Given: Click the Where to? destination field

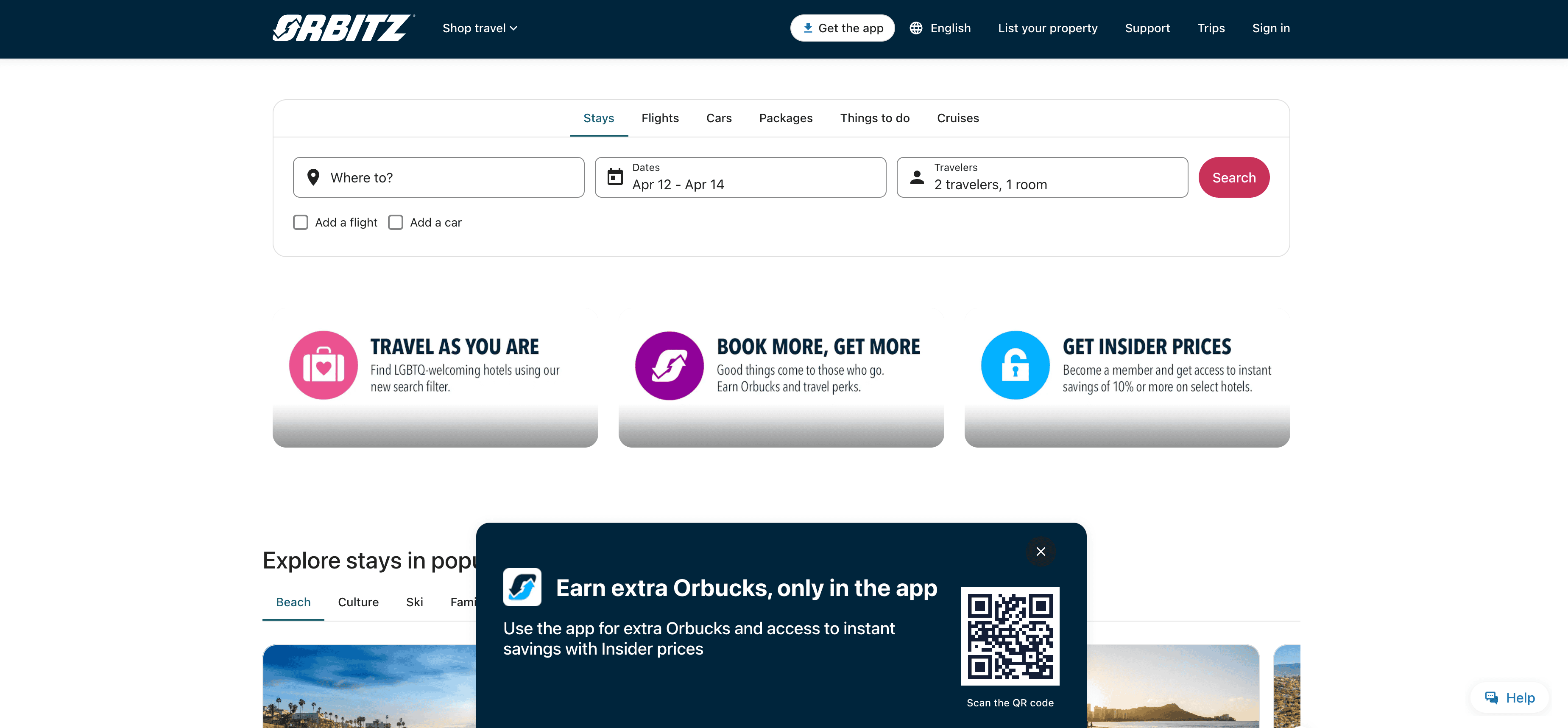Looking at the screenshot, I should click(x=438, y=177).
